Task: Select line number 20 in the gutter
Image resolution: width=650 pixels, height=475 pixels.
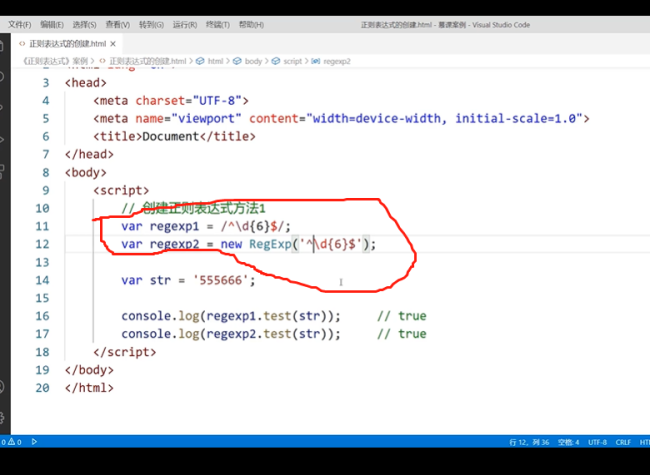Action: coord(42,388)
